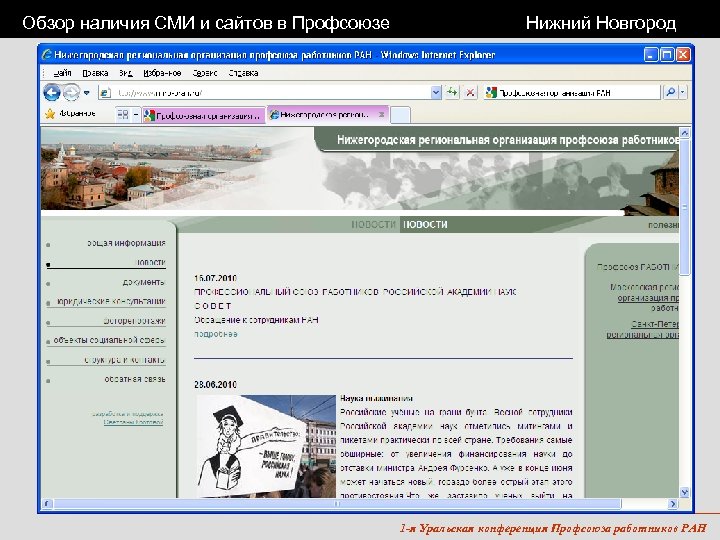Image resolution: width=720 pixels, height=540 pixels.
Task: Close the Нижегородская tab with its X
Action: (381, 114)
